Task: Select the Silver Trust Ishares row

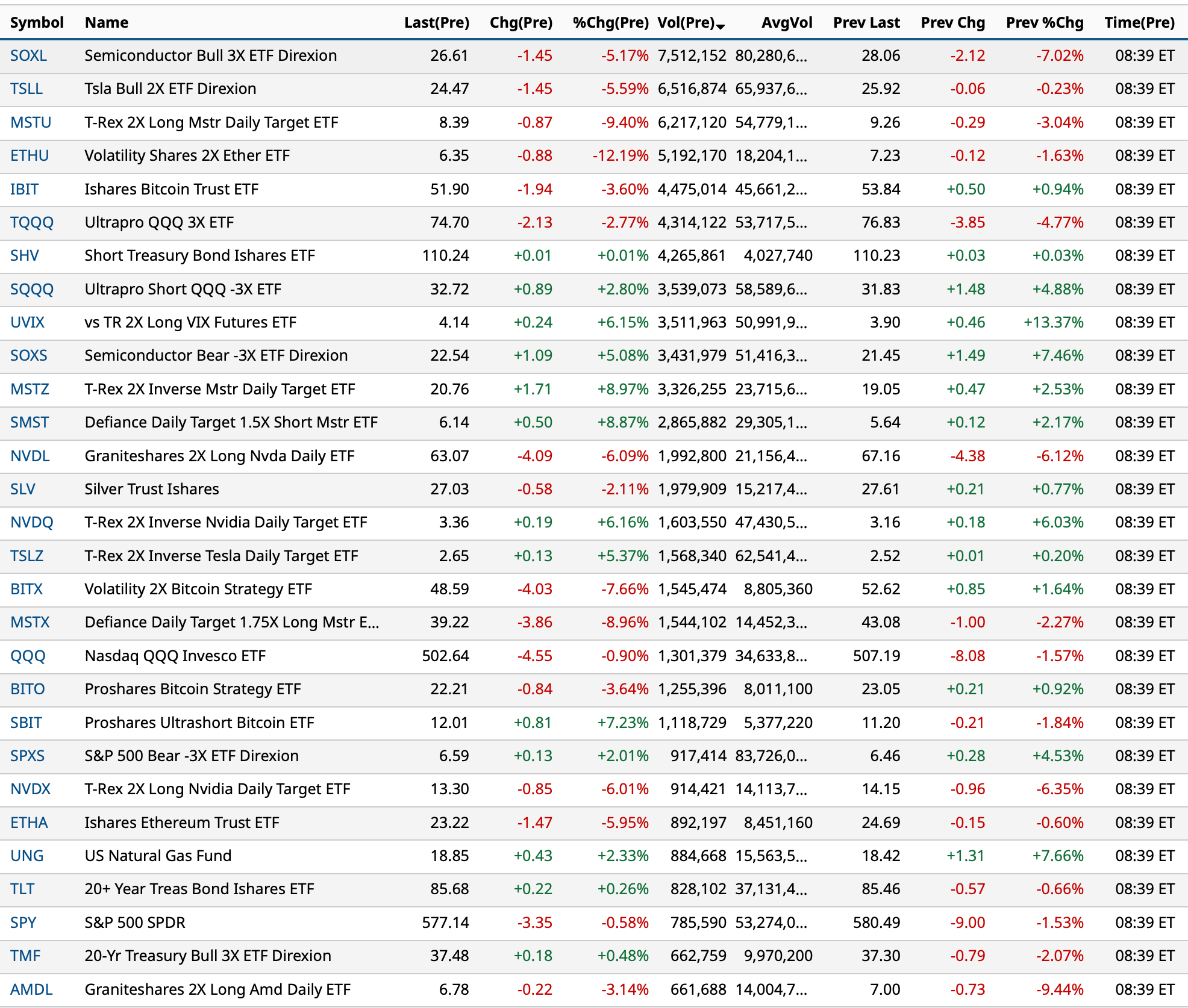Action: tap(151, 489)
